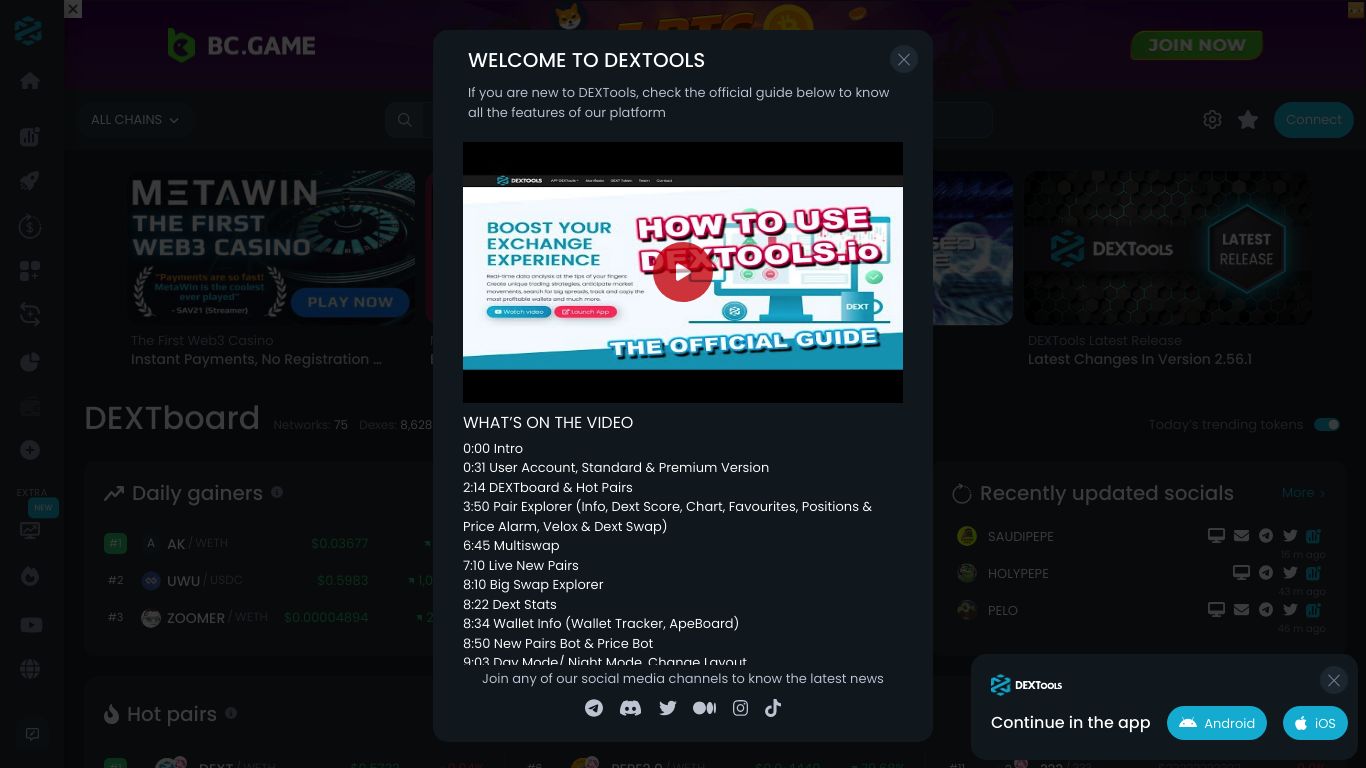Click the Connect wallet button

click(1313, 120)
